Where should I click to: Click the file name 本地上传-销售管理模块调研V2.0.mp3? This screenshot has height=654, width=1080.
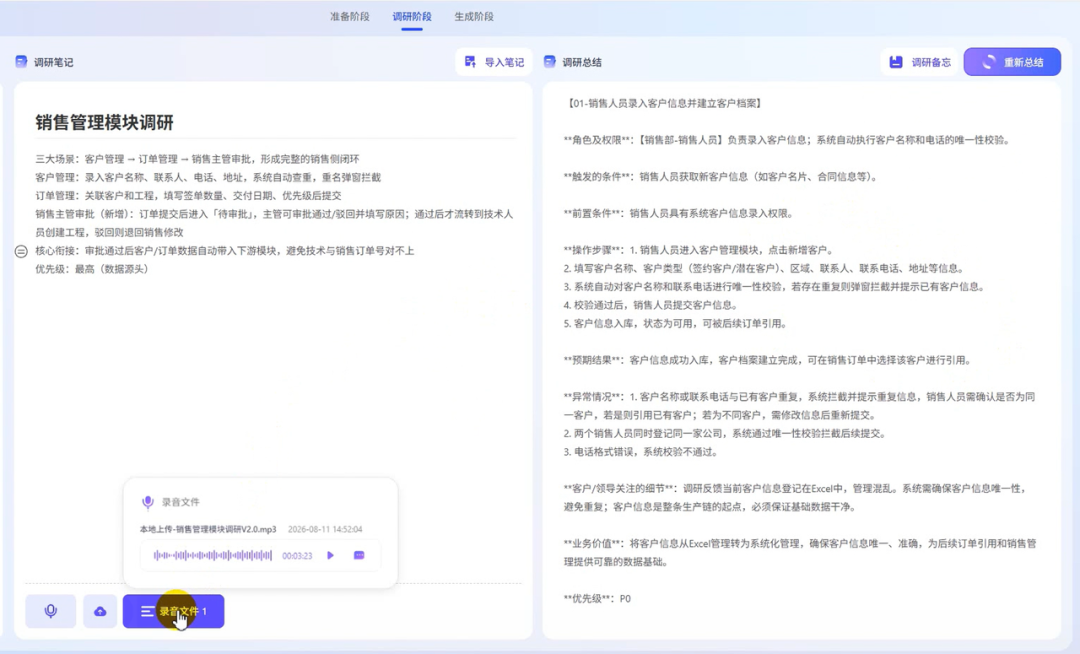point(208,529)
